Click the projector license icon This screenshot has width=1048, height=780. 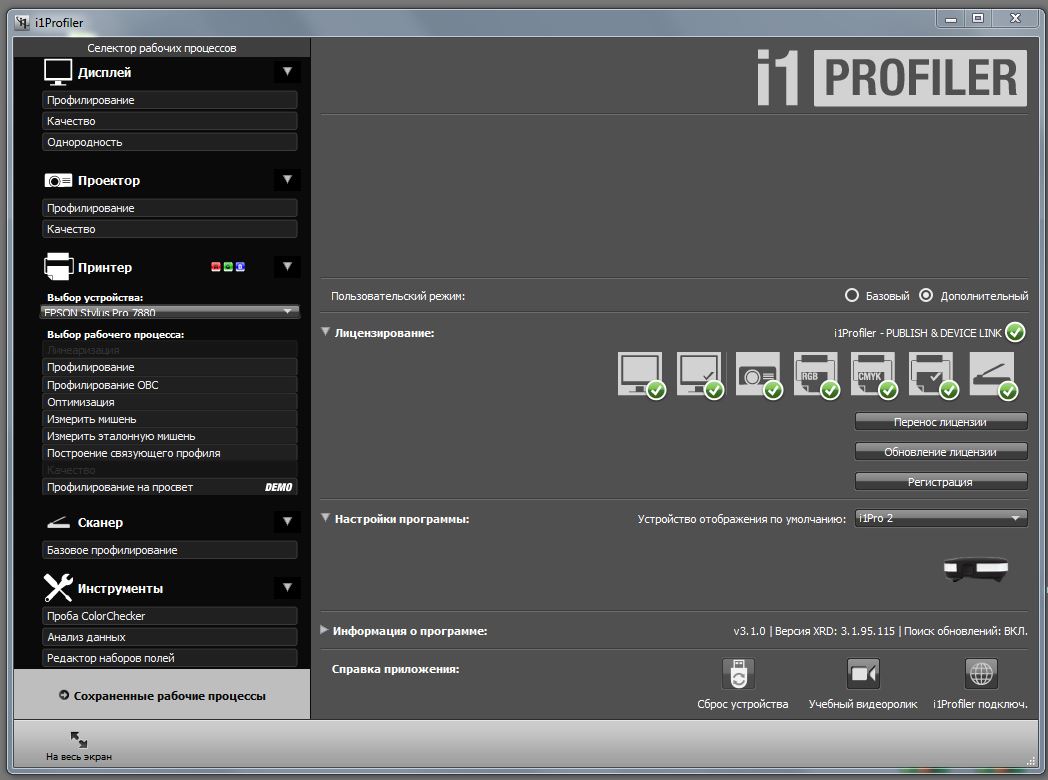tap(759, 375)
